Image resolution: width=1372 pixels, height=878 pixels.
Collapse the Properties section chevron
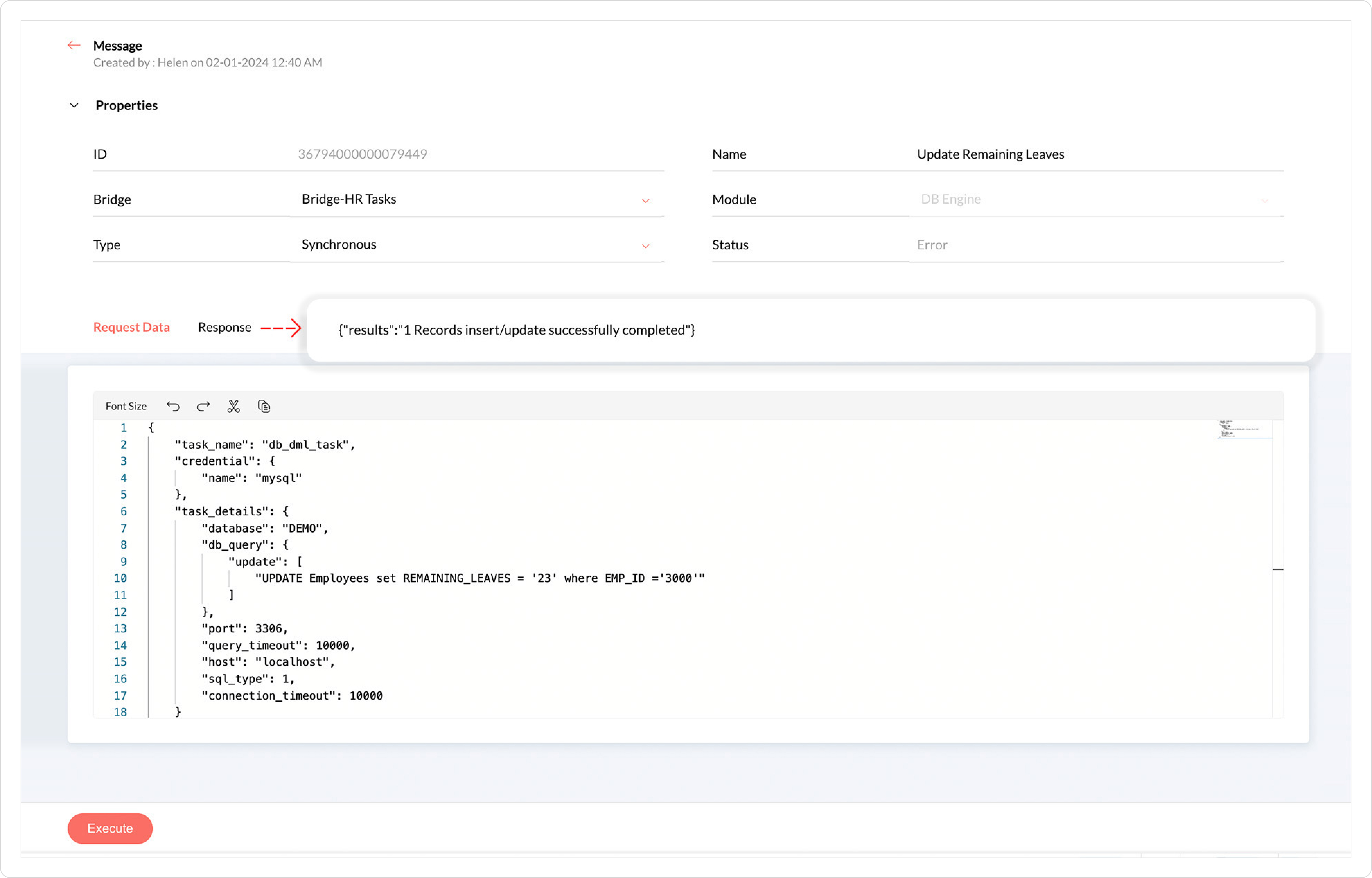74,106
